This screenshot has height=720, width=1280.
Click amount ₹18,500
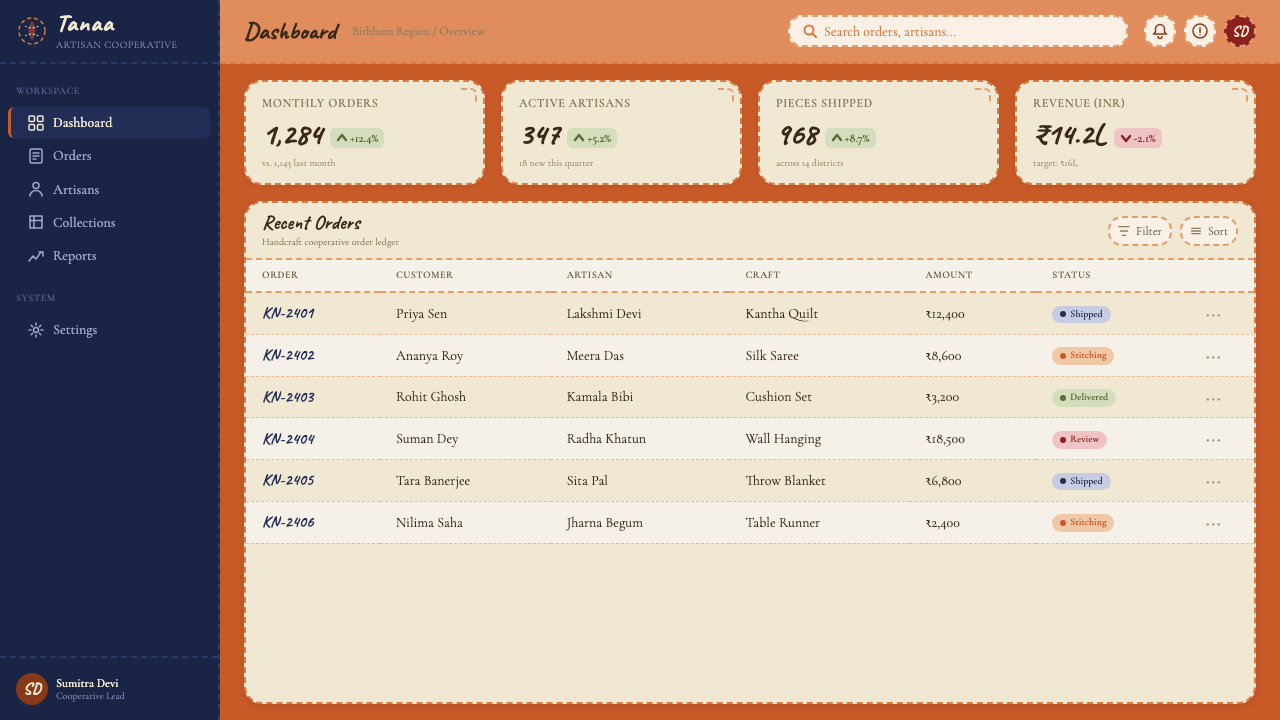945,439
